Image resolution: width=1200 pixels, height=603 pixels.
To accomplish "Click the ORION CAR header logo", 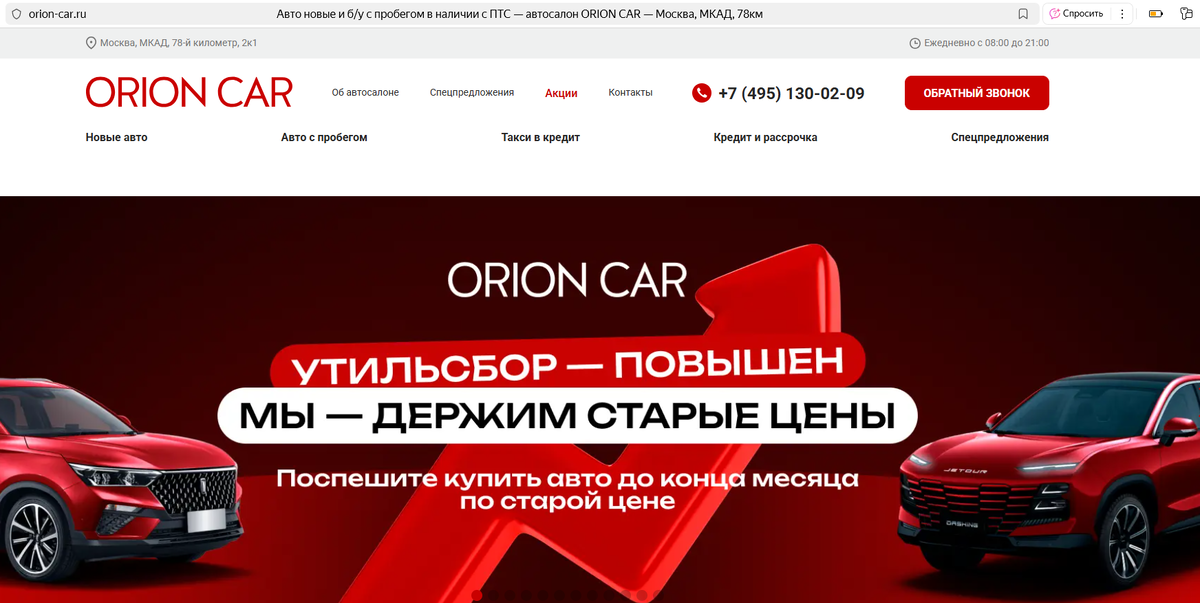I will [189, 92].
